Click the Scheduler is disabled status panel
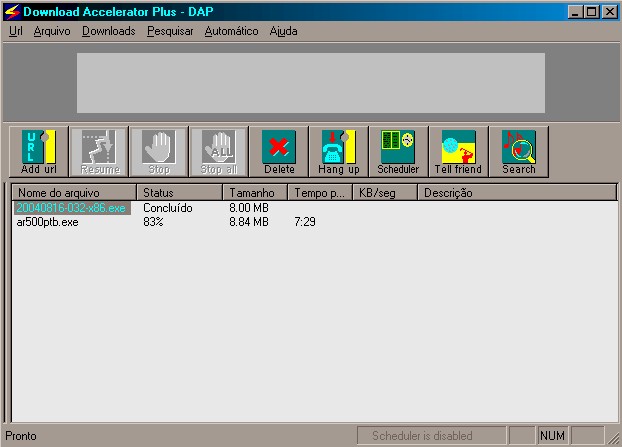622x447 pixels. [x=432, y=435]
